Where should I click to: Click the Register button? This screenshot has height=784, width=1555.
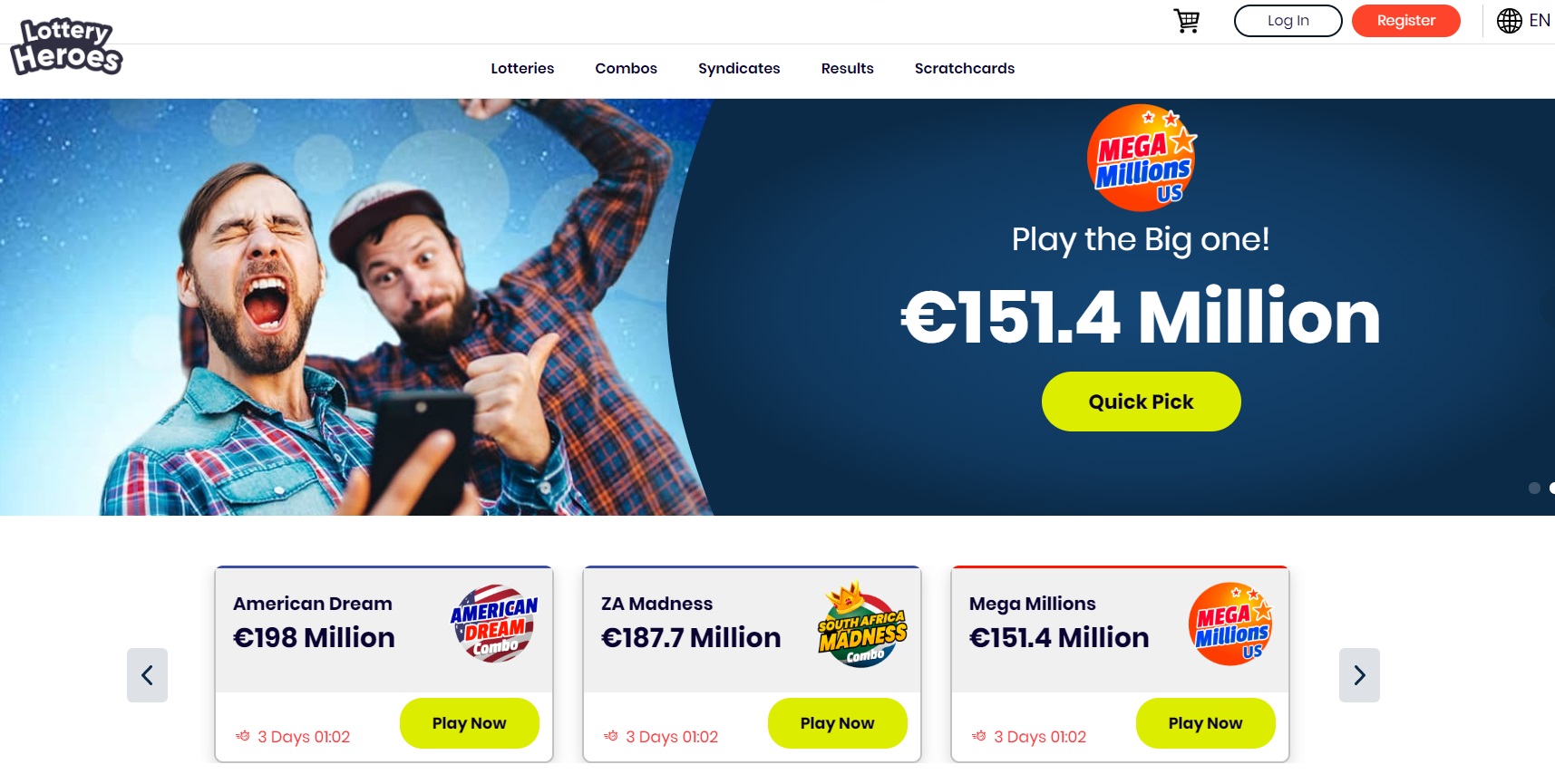(1405, 21)
